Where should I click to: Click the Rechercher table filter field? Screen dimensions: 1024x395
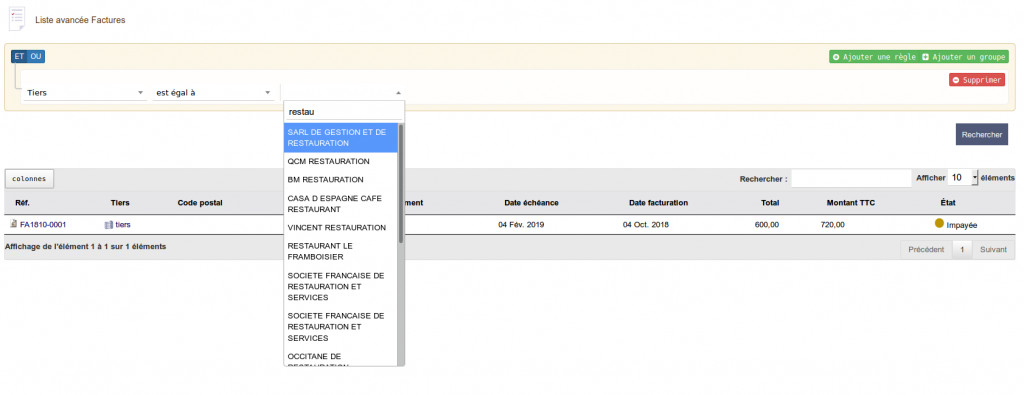(x=851, y=178)
